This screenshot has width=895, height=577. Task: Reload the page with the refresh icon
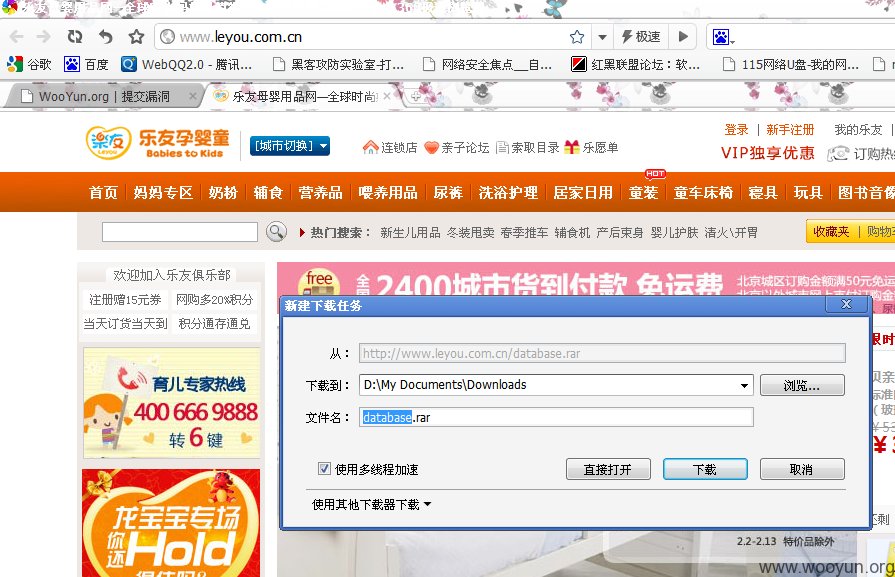coord(75,37)
